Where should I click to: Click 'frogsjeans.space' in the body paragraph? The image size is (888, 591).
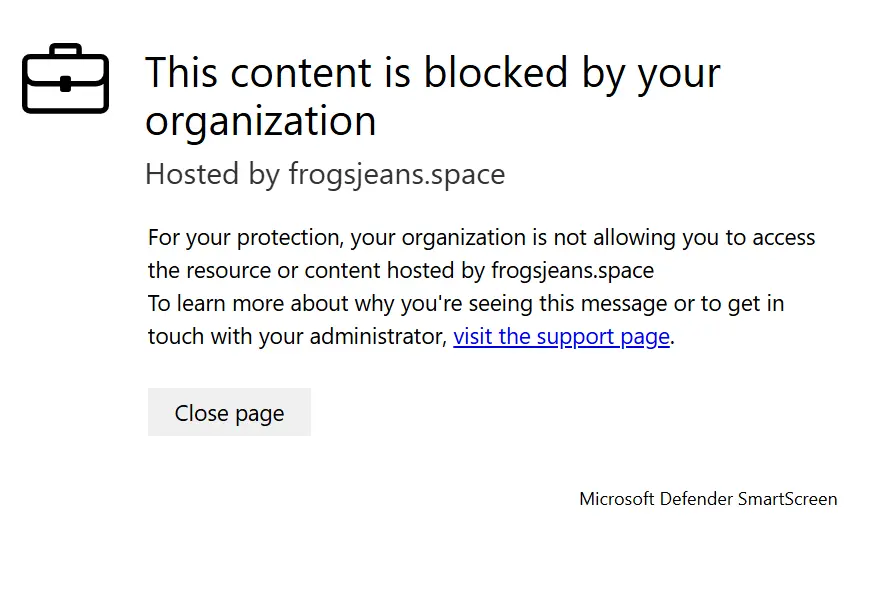pos(573,271)
